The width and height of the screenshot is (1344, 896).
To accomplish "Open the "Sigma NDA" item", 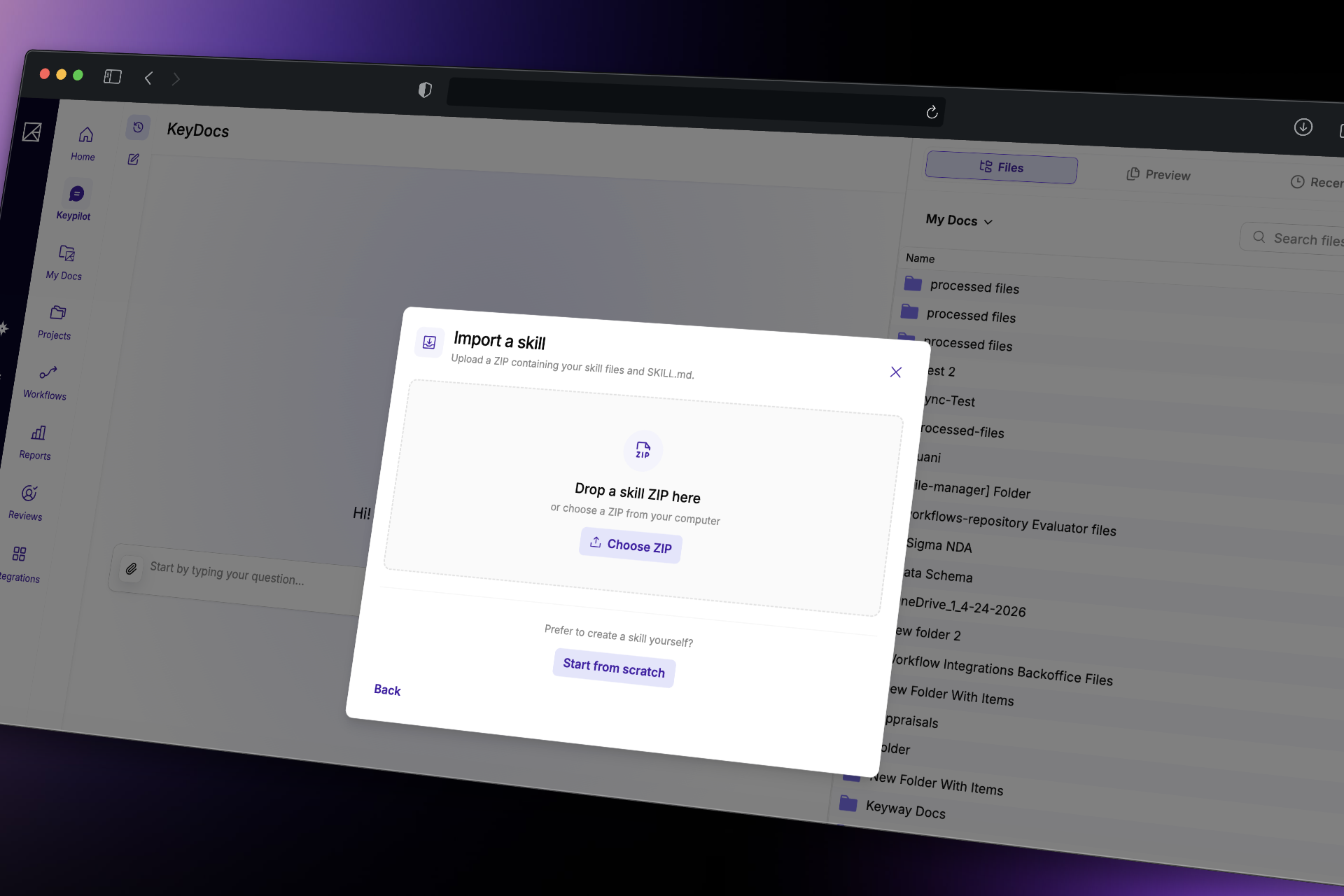I will pos(939,545).
